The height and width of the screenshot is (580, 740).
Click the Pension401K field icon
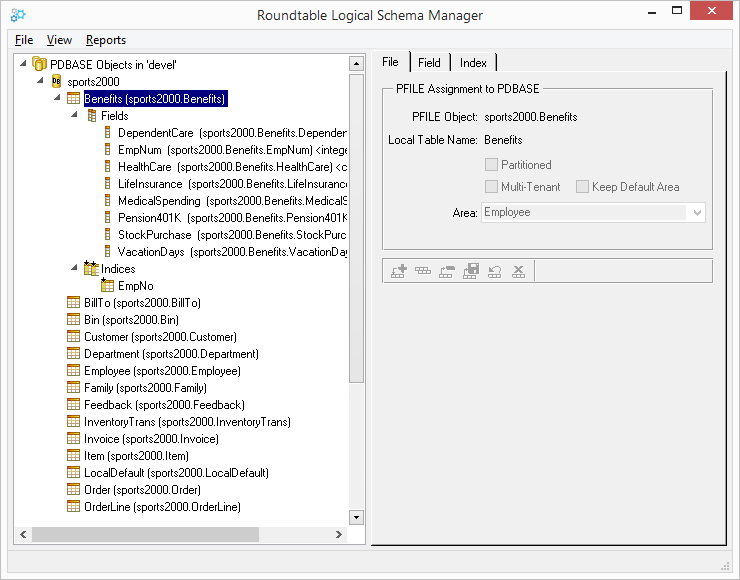click(108, 217)
